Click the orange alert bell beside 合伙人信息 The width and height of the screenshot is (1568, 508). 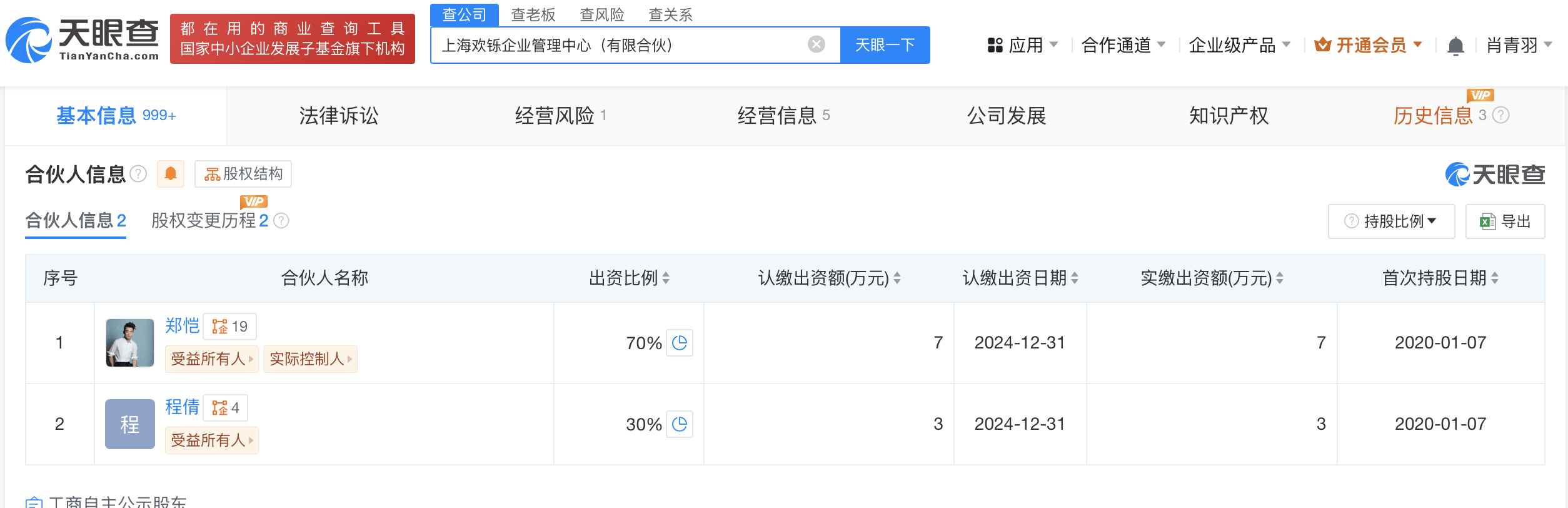click(171, 174)
